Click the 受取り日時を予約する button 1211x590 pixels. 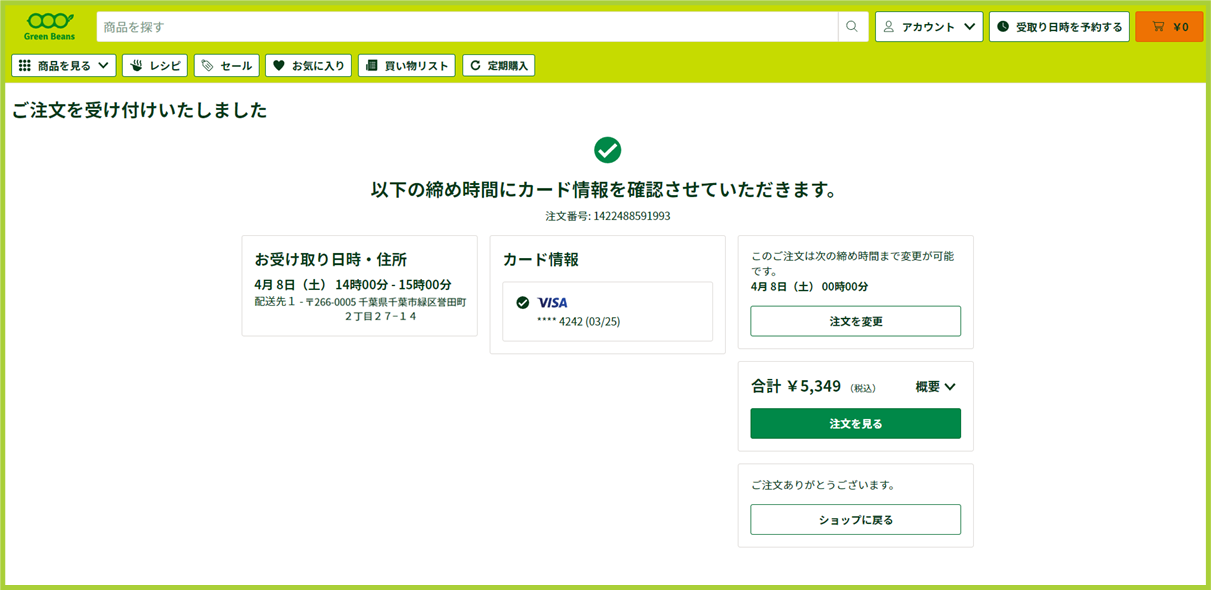click(1059, 27)
